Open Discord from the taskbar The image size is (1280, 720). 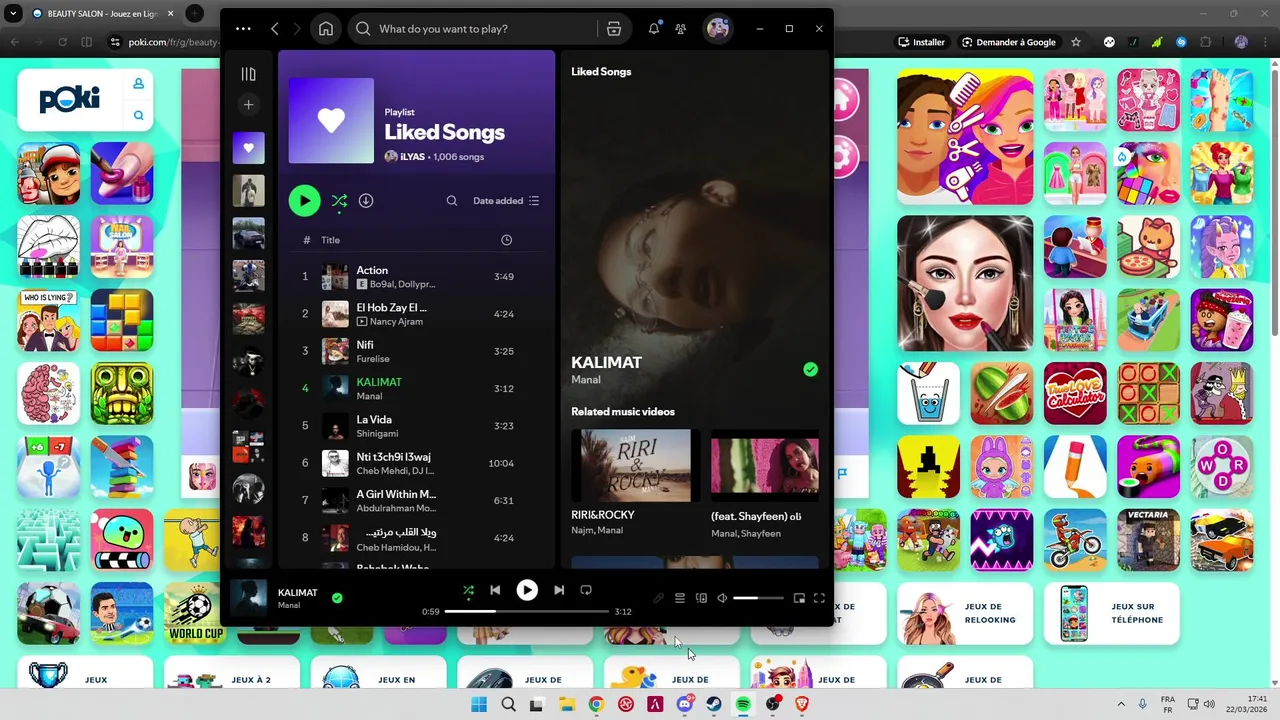click(x=685, y=704)
